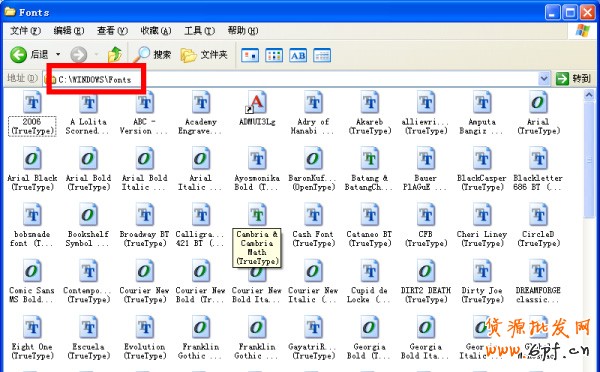Click the Back arrow button
This screenshot has height=372, width=600.
coord(29,55)
